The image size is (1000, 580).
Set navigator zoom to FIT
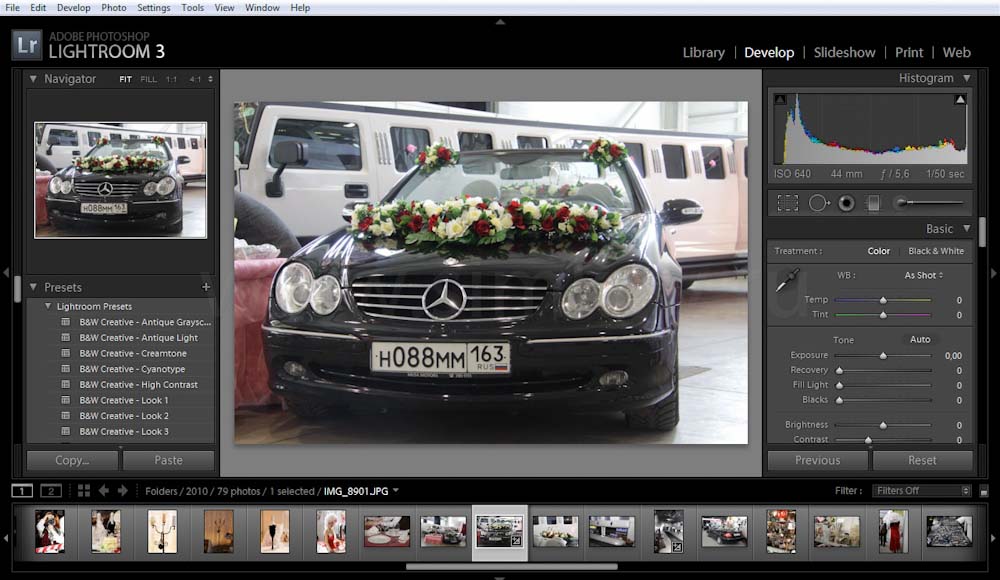[x=125, y=80]
